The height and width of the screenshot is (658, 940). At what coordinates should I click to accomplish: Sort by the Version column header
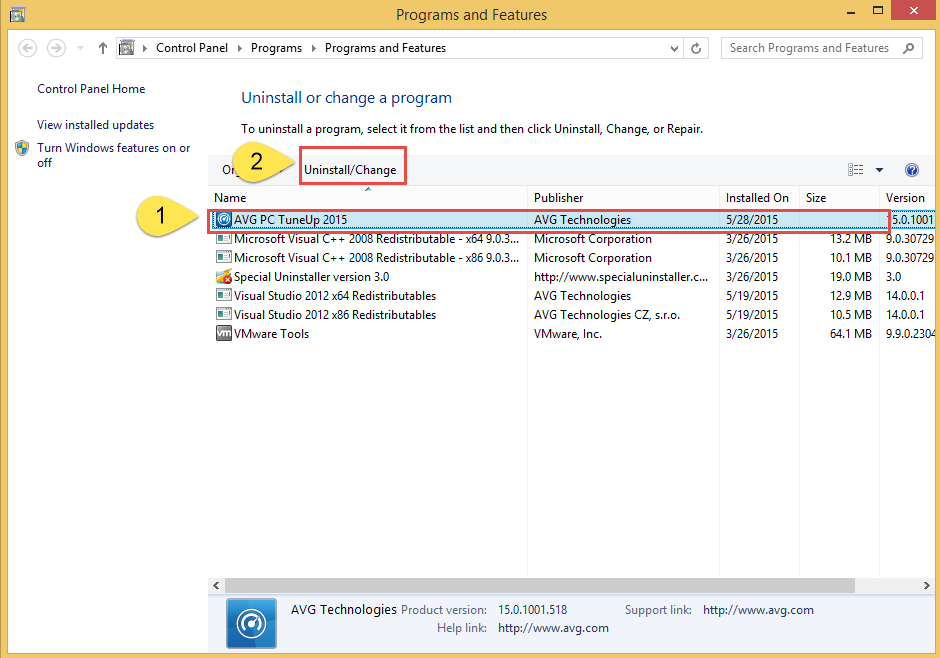coord(906,198)
